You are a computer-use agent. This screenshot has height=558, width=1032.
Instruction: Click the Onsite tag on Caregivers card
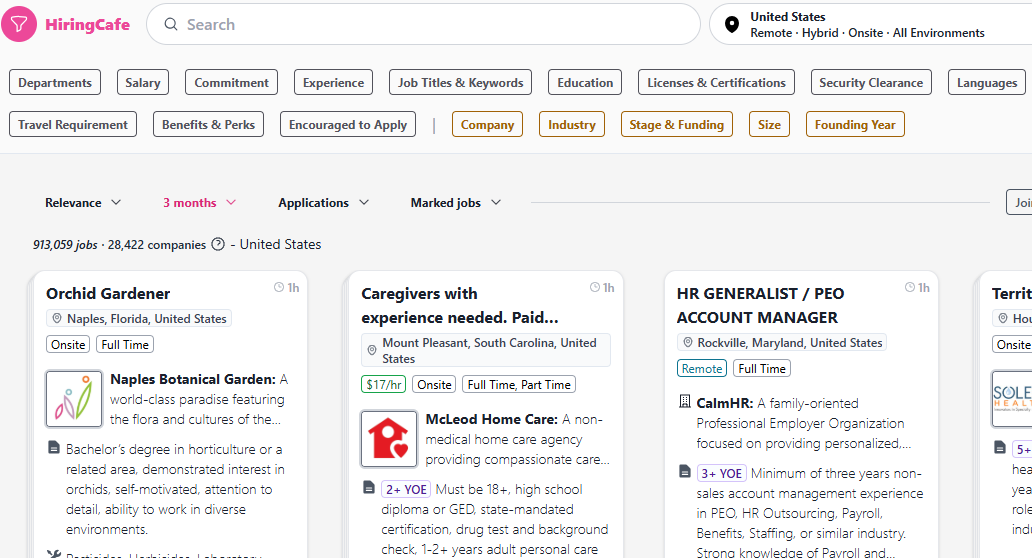pos(434,384)
